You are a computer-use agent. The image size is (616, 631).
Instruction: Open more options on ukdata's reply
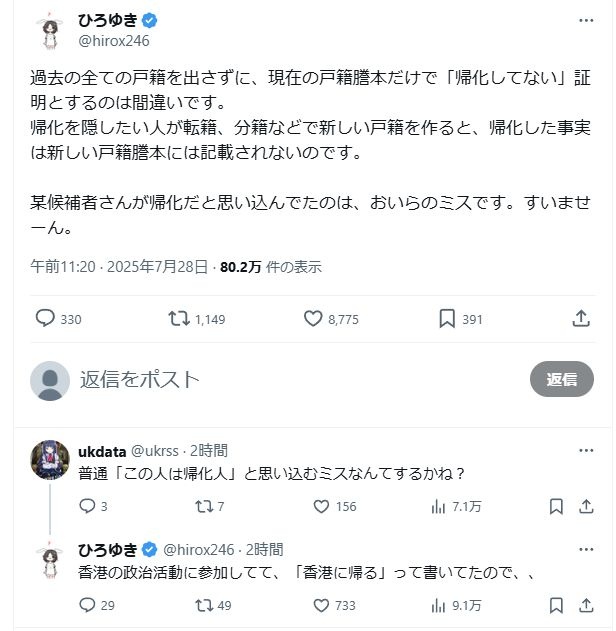[585, 451]
